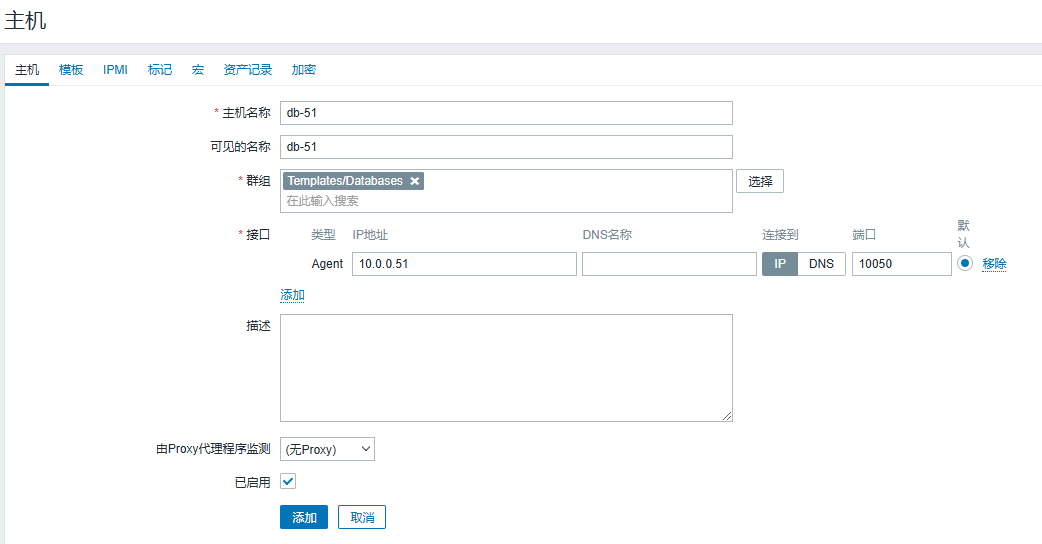Image resolution: width=1042 pixels, height=544 pixels.
Task: Remove the Templates/Databases group tag
Action: click(415, 181)
